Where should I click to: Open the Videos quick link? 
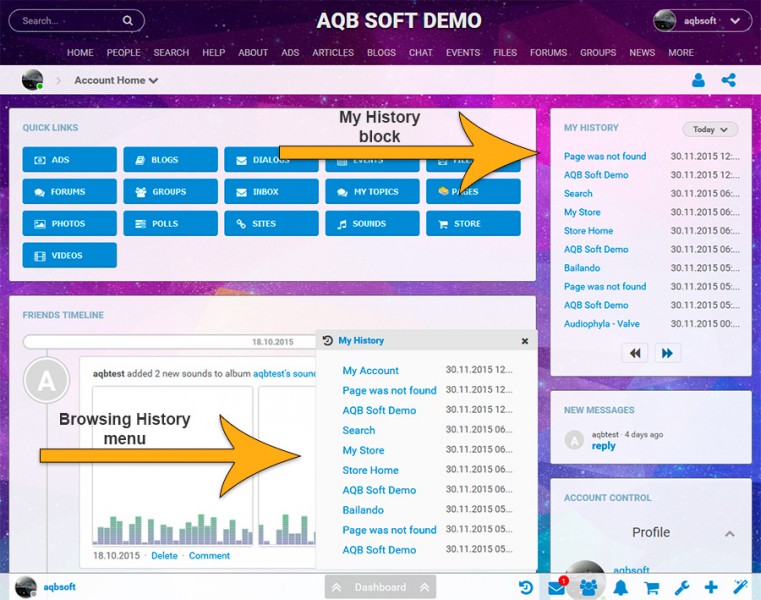point(69,255)
